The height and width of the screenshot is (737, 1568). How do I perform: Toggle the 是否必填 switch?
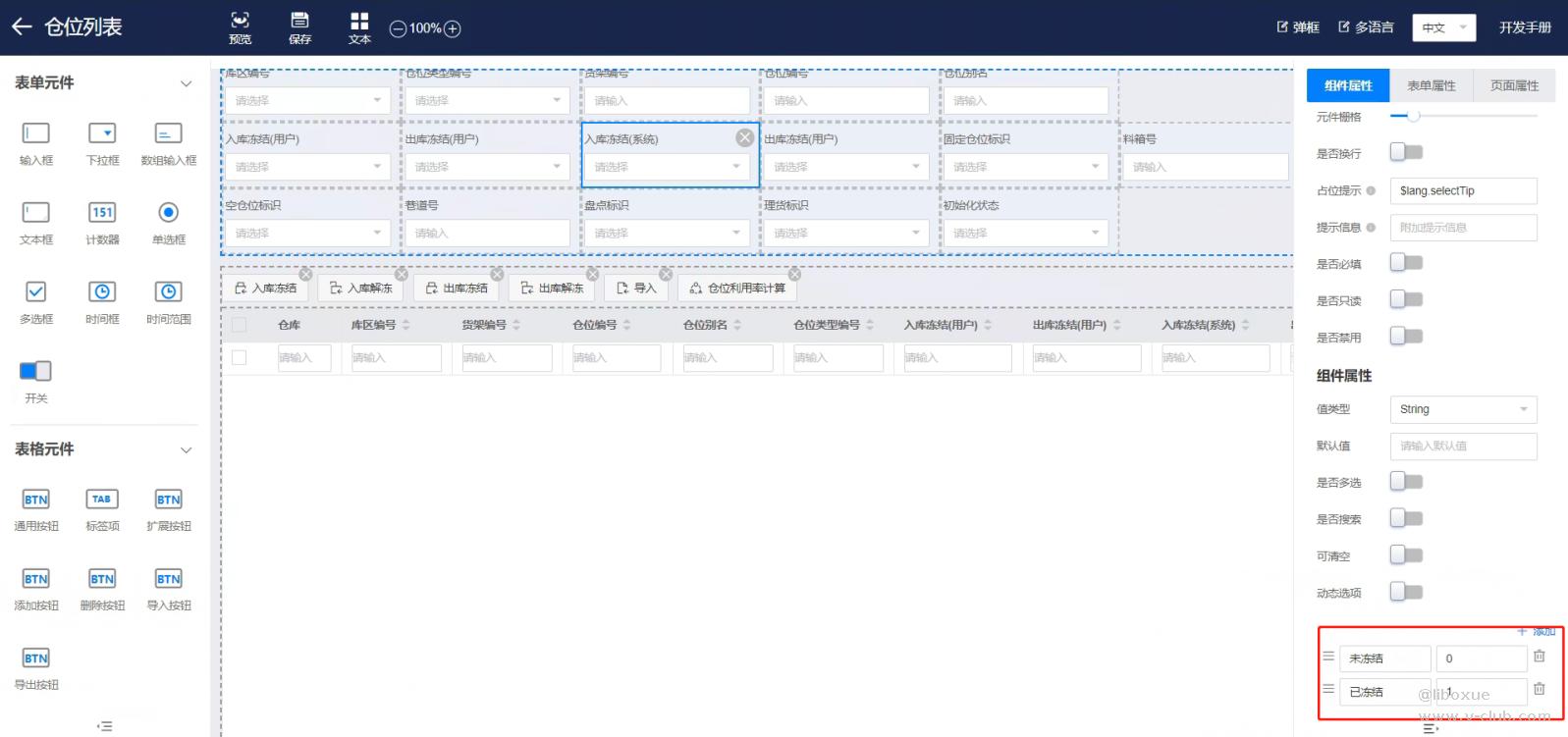(1406, 263)
